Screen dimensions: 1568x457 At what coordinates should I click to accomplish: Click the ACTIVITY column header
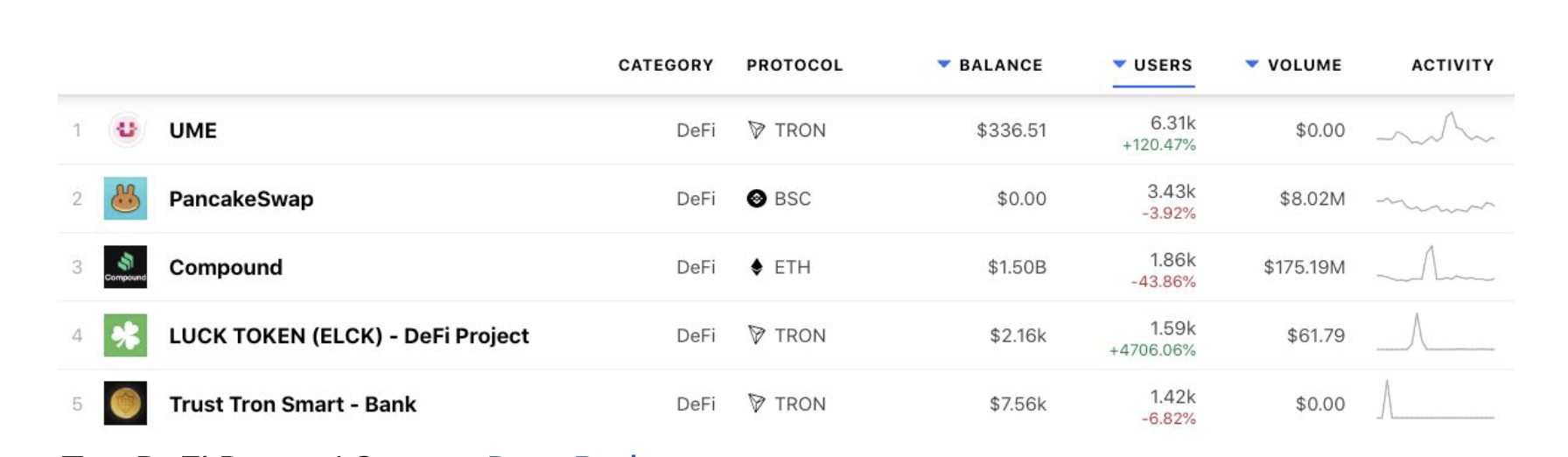pyautogui.click(x=1452, y=65)
